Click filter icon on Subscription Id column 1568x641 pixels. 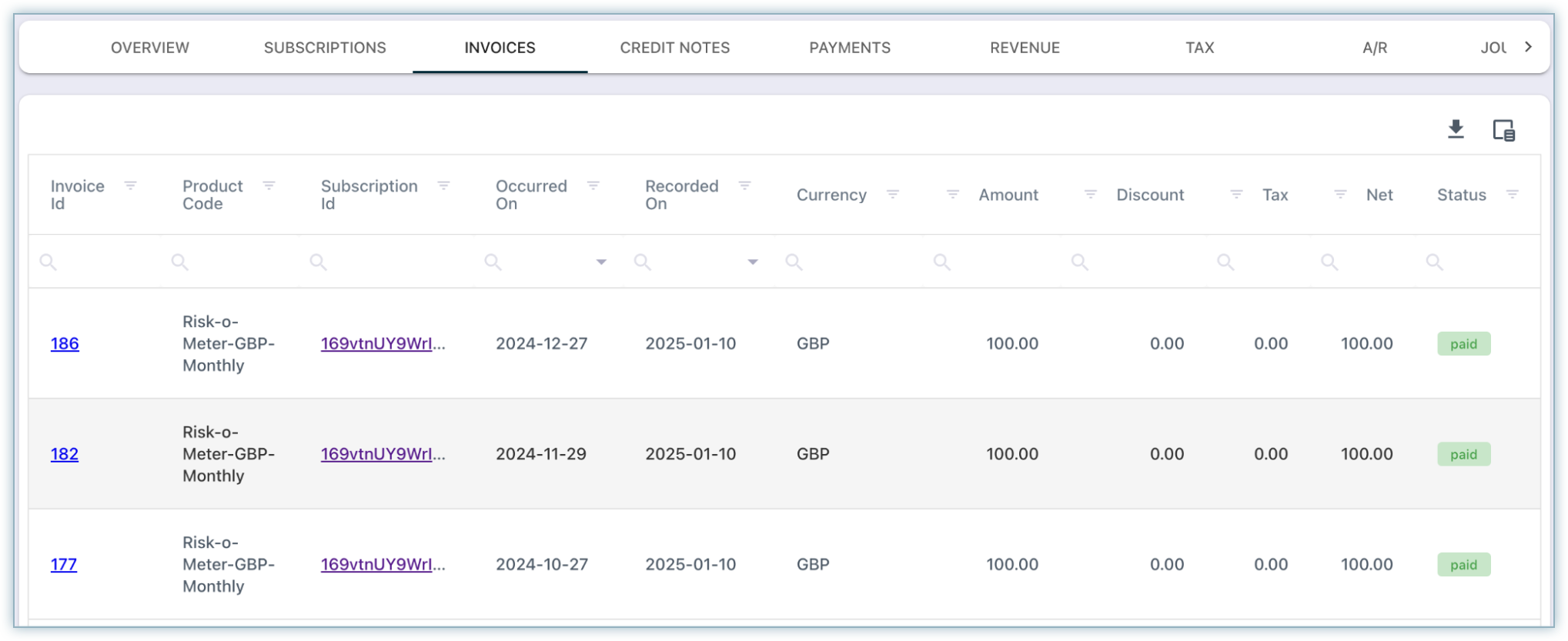point(443,185)
